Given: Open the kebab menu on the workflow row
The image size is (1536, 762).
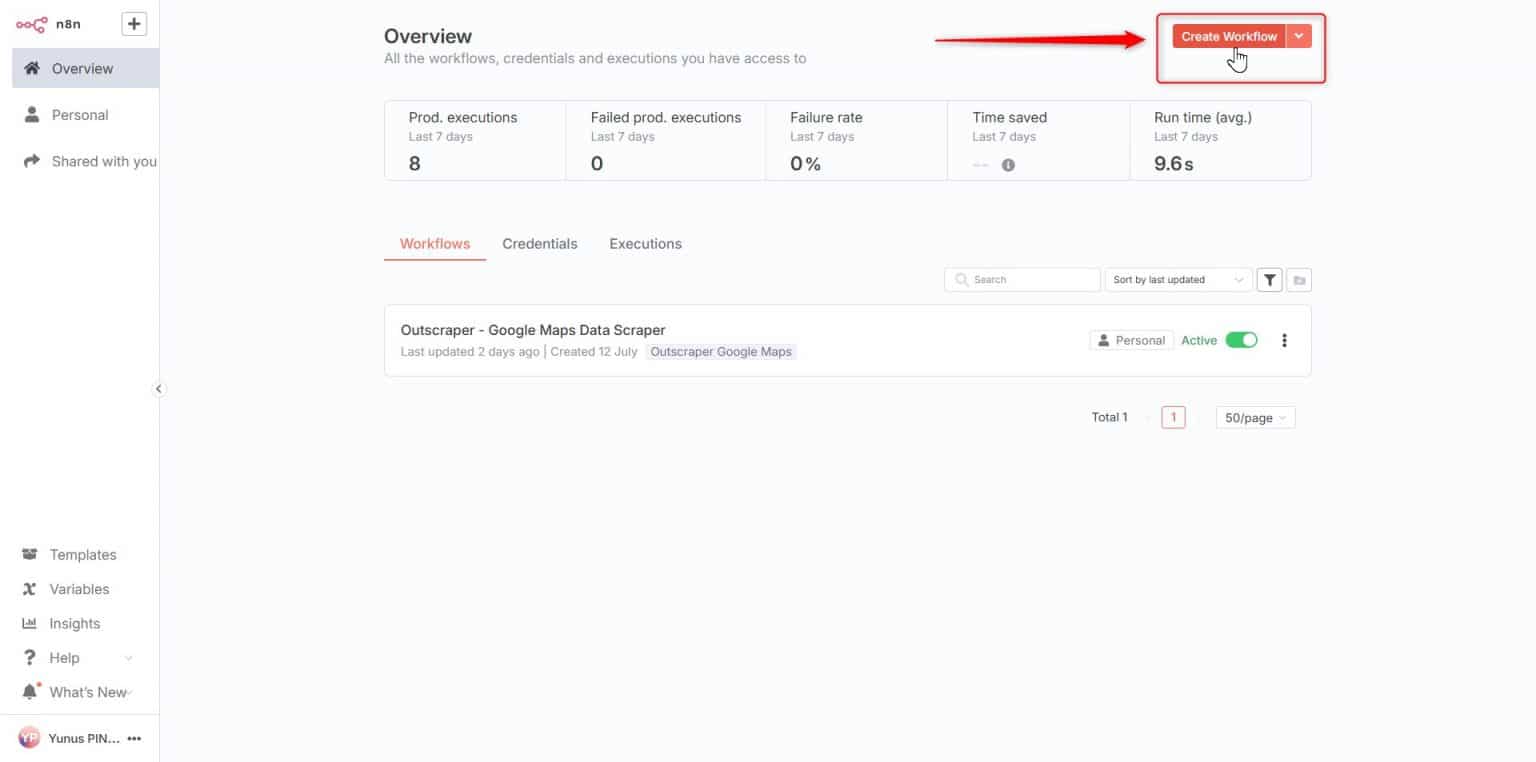Looking at the screenshot, I should point(1284,340).
